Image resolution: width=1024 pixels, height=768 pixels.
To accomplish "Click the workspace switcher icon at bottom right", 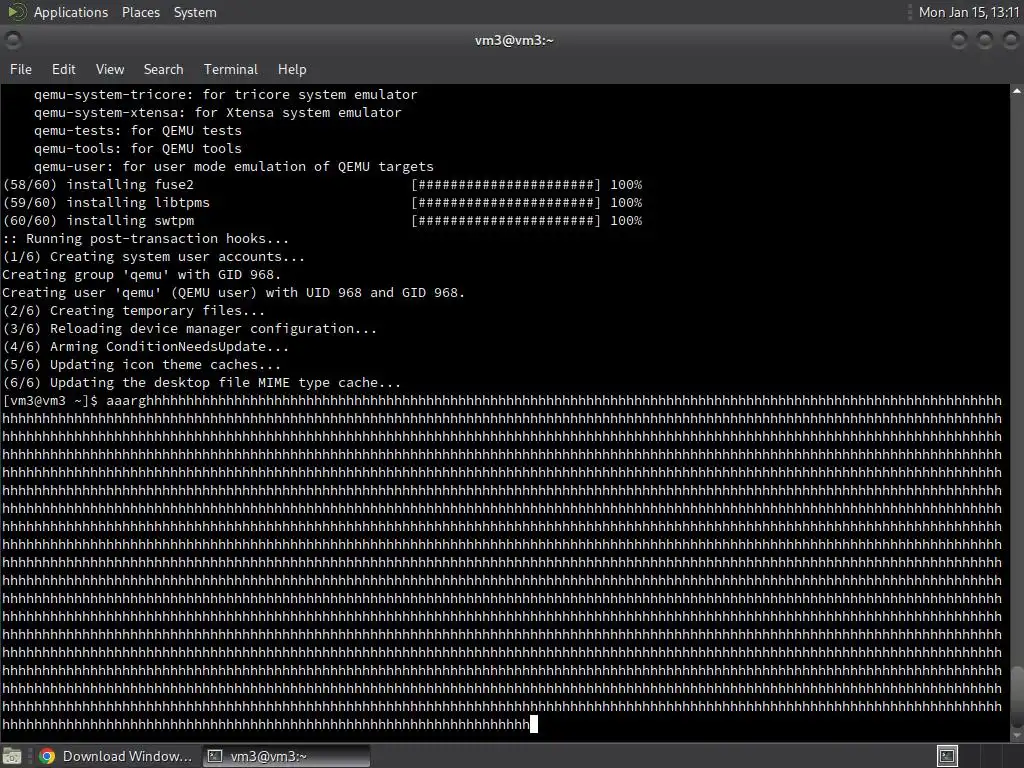I will (x=947, y=756).
